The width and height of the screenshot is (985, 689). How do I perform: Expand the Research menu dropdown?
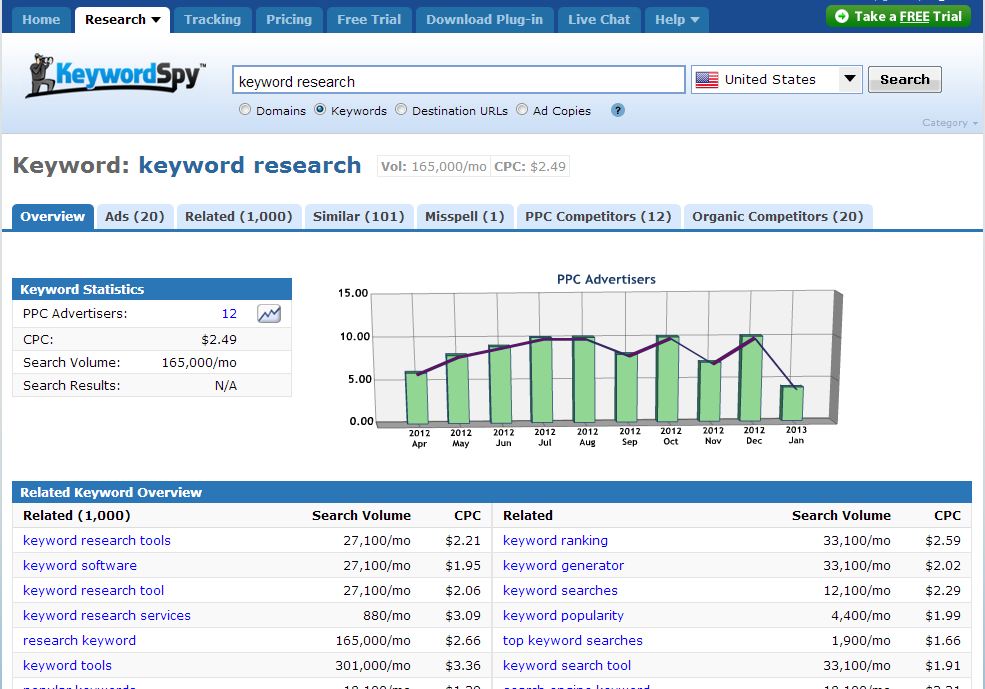click(x=155, y=20)
